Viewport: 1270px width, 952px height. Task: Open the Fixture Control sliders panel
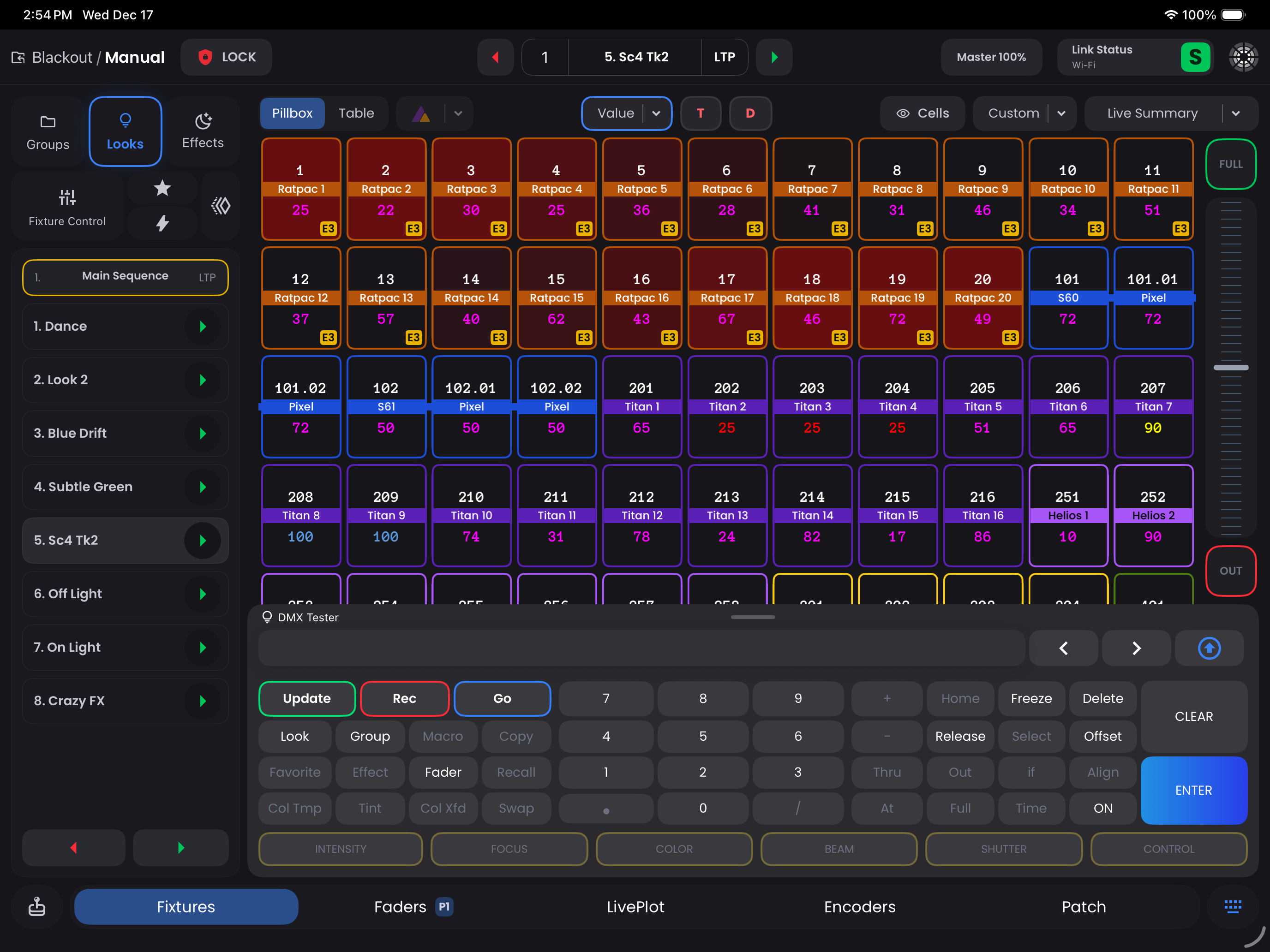point(67,207)
